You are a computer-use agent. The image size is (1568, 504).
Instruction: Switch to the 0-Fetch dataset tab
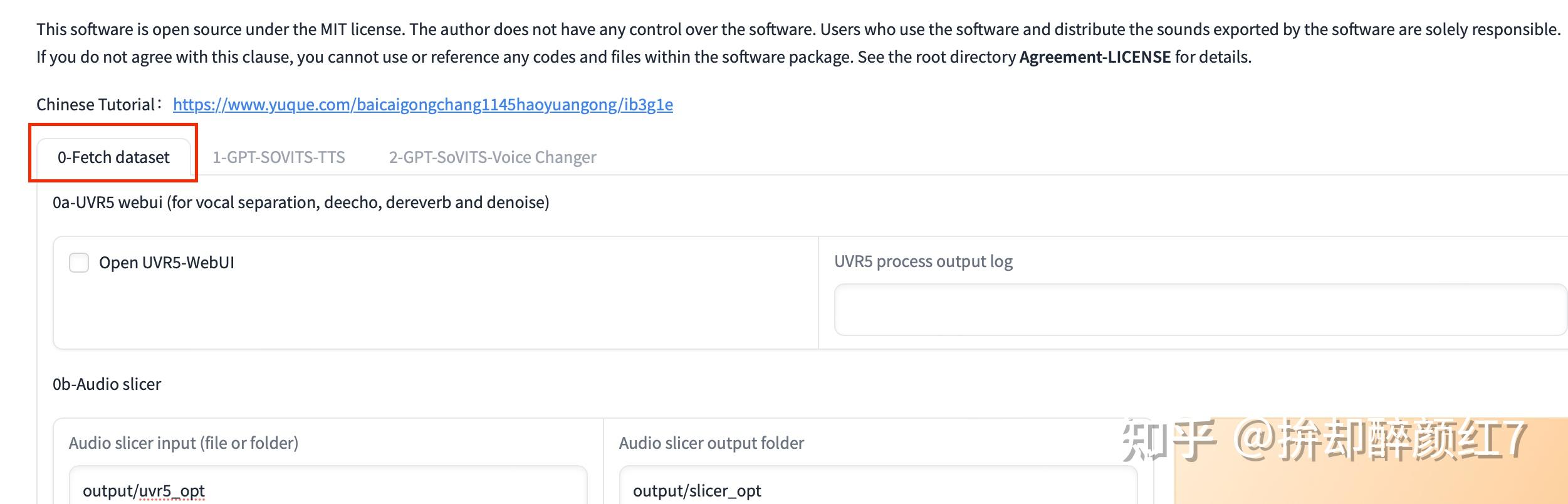(x=113, y=157)
